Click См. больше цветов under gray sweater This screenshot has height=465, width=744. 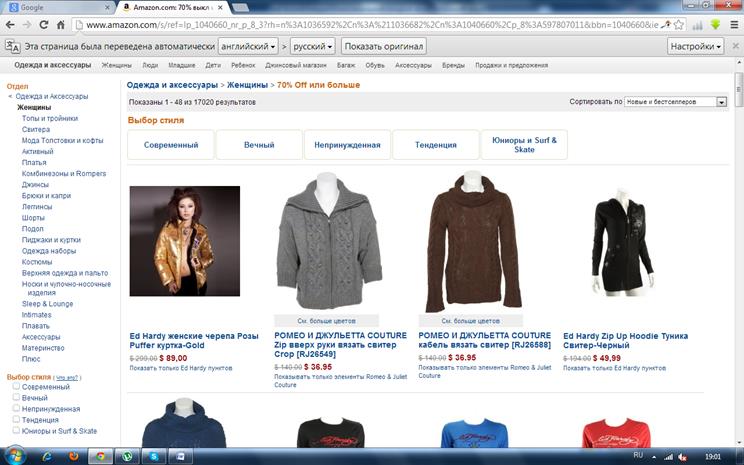coord(326,321)
